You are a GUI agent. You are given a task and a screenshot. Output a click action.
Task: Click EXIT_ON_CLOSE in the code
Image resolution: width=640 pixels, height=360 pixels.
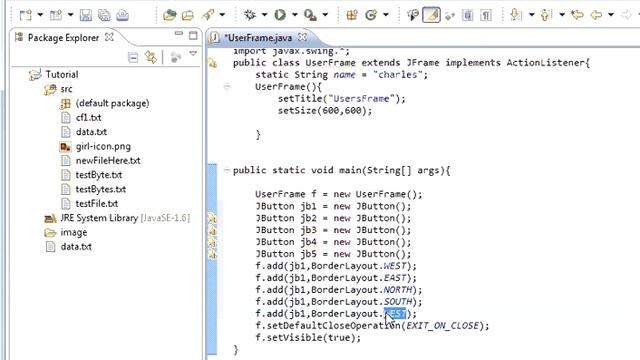pyautogui.click(x=442, y=326)
